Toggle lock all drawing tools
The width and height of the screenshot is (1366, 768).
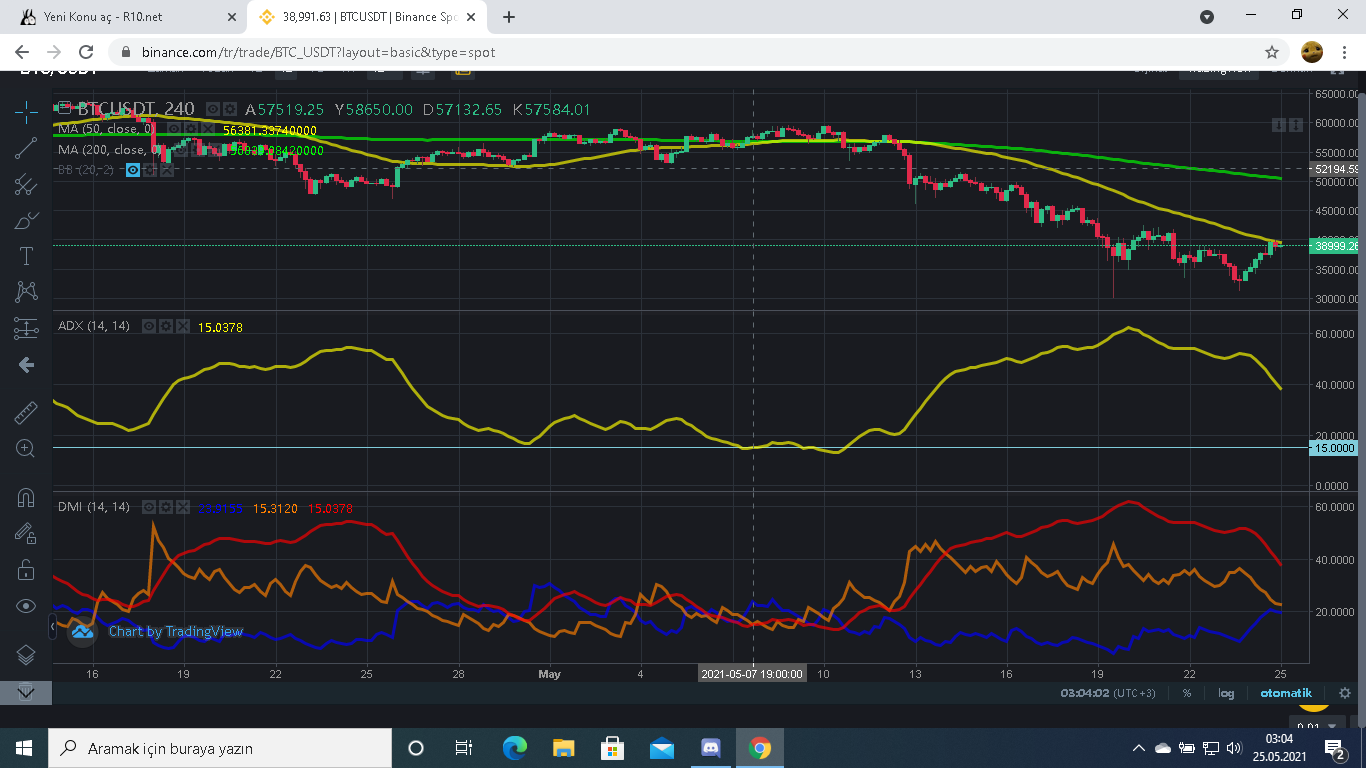click(x=26, y=569)
